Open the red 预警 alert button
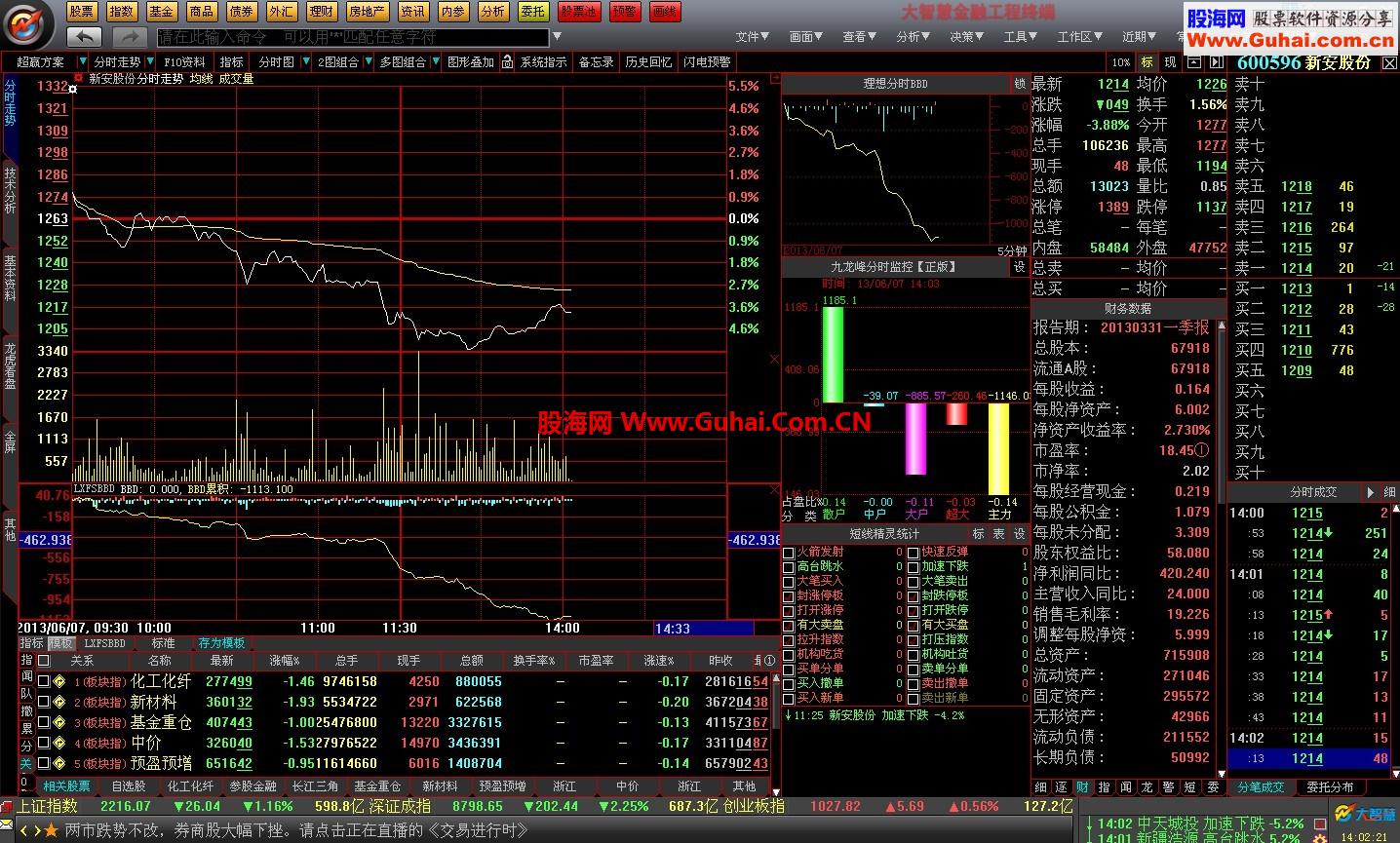 coord(624,12)
